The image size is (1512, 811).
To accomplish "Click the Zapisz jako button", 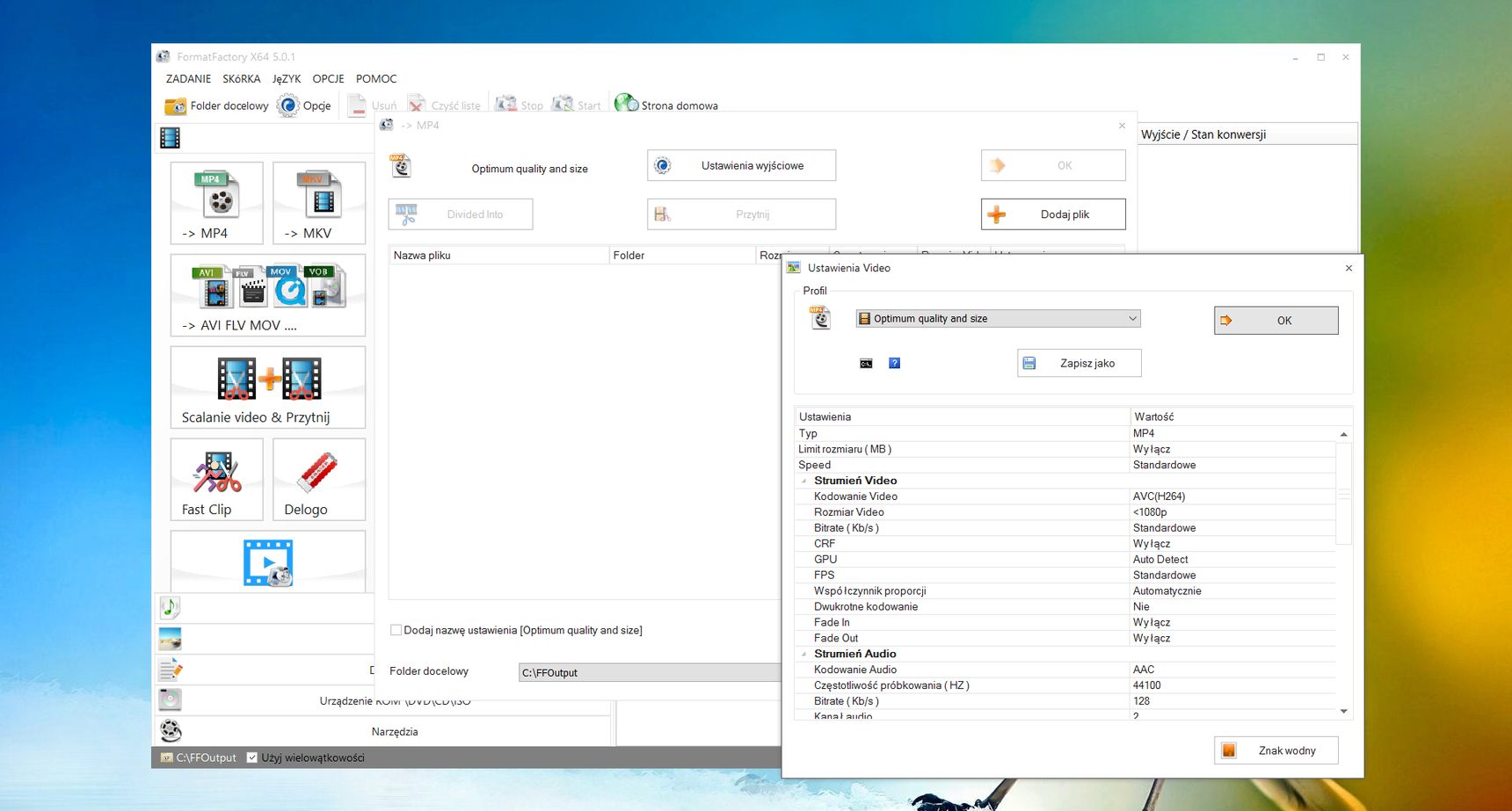I will coord(1079,363).
